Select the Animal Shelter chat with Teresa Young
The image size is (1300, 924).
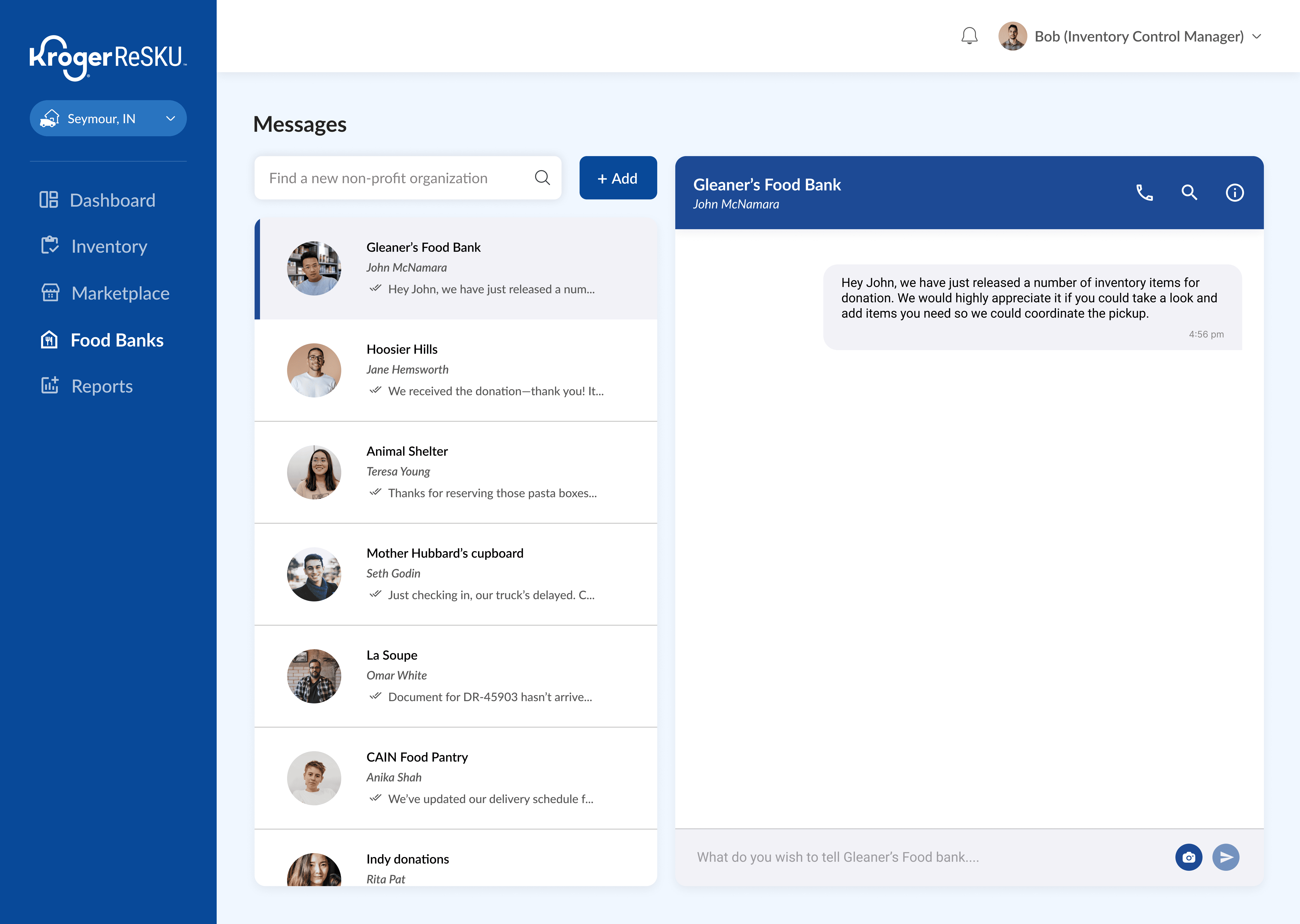pyautogui.click(x=455, y=472)
